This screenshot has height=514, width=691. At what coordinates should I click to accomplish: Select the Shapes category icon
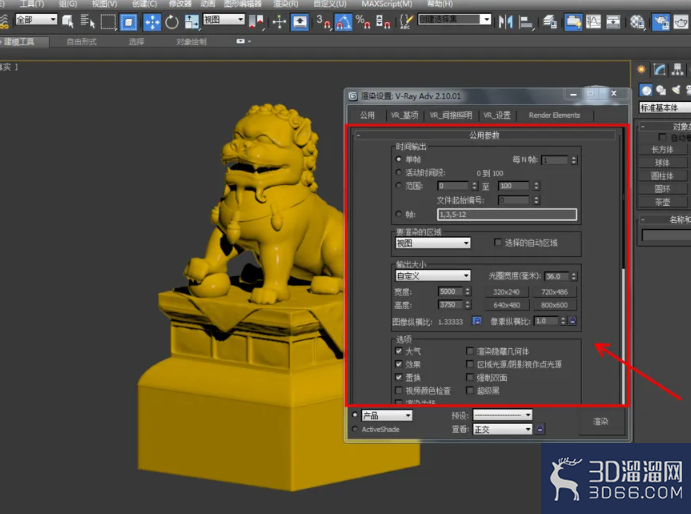[661, 90]
